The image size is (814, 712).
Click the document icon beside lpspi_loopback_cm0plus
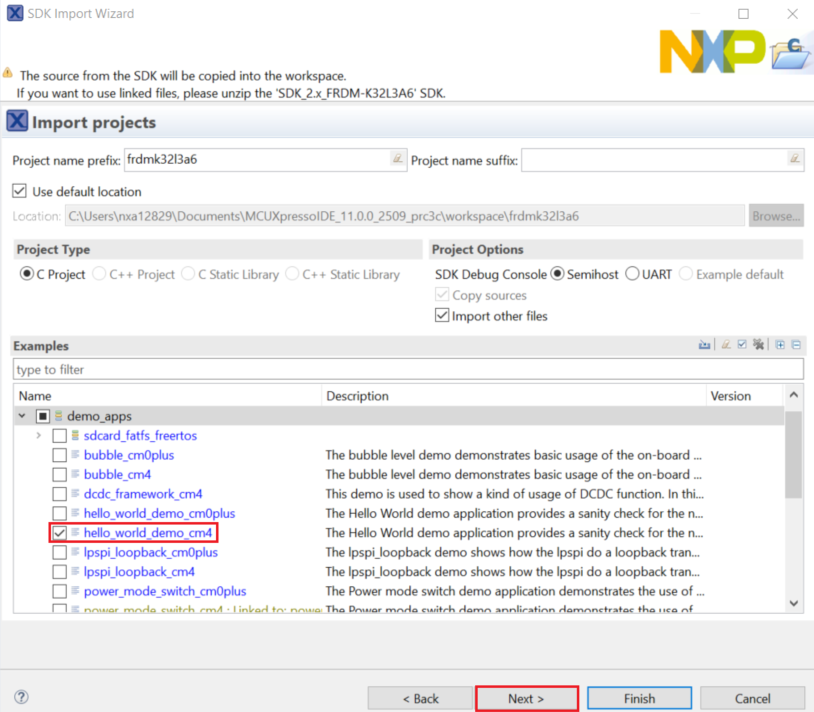coord(75,552)
